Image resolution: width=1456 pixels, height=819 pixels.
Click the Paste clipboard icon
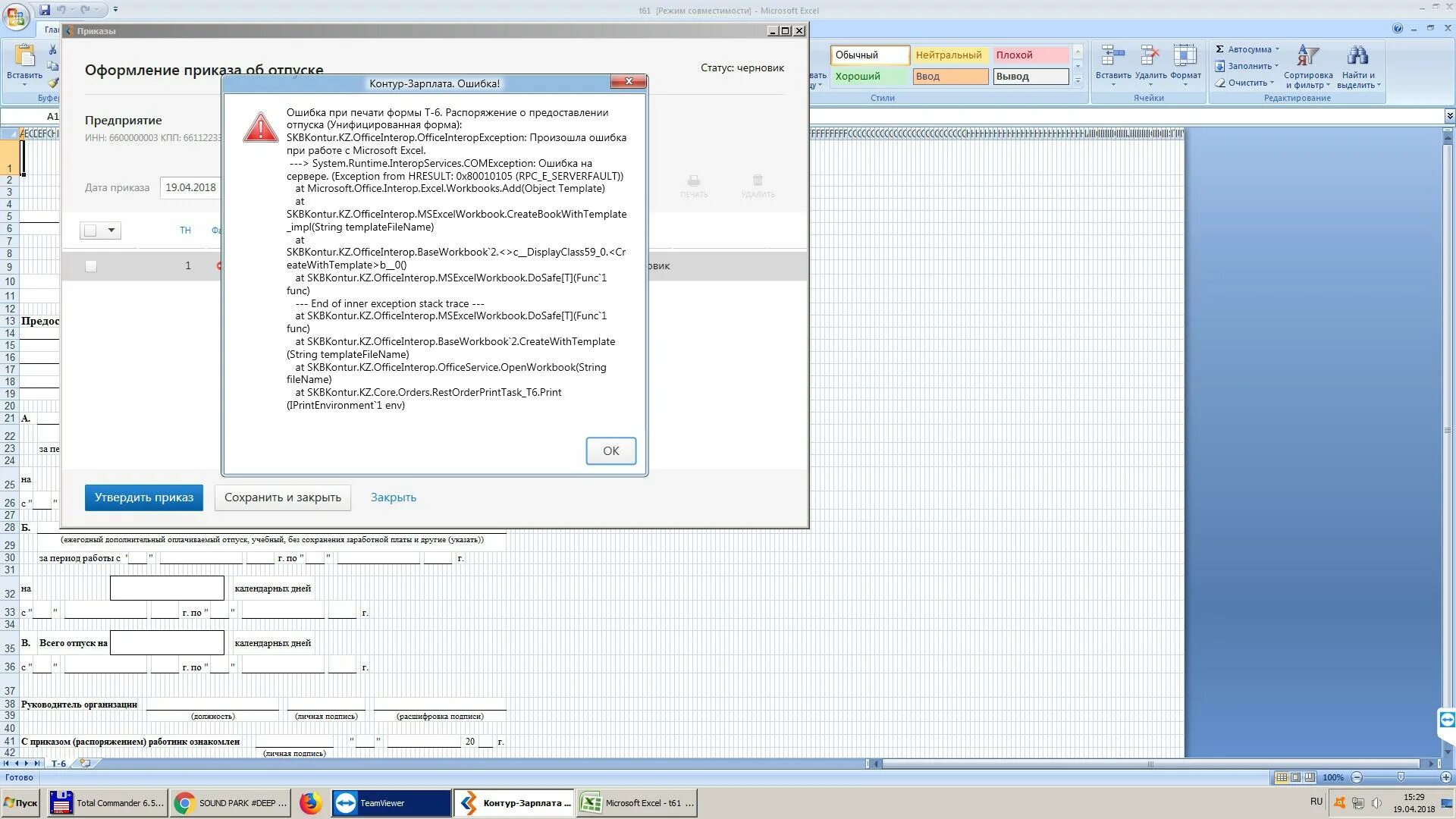pos(24,57)
